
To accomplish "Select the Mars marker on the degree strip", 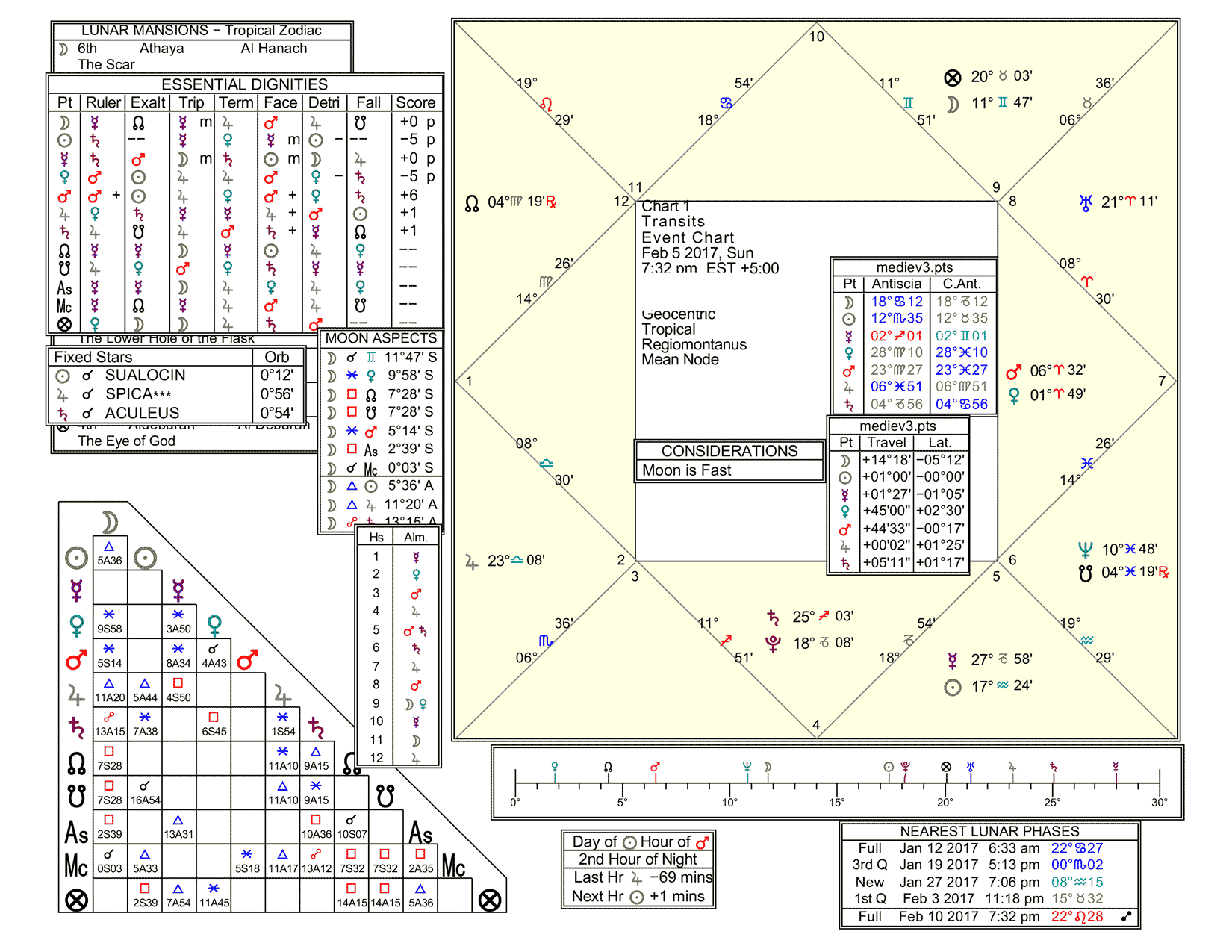I will coord(655,768).
